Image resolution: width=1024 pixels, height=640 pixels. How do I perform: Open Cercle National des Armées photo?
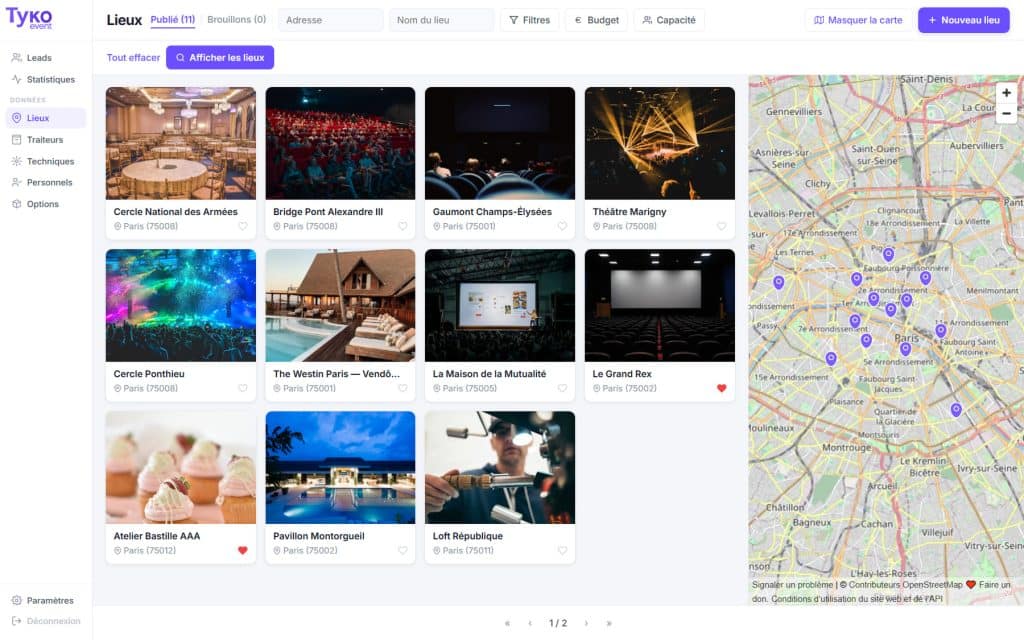point(181,143)
